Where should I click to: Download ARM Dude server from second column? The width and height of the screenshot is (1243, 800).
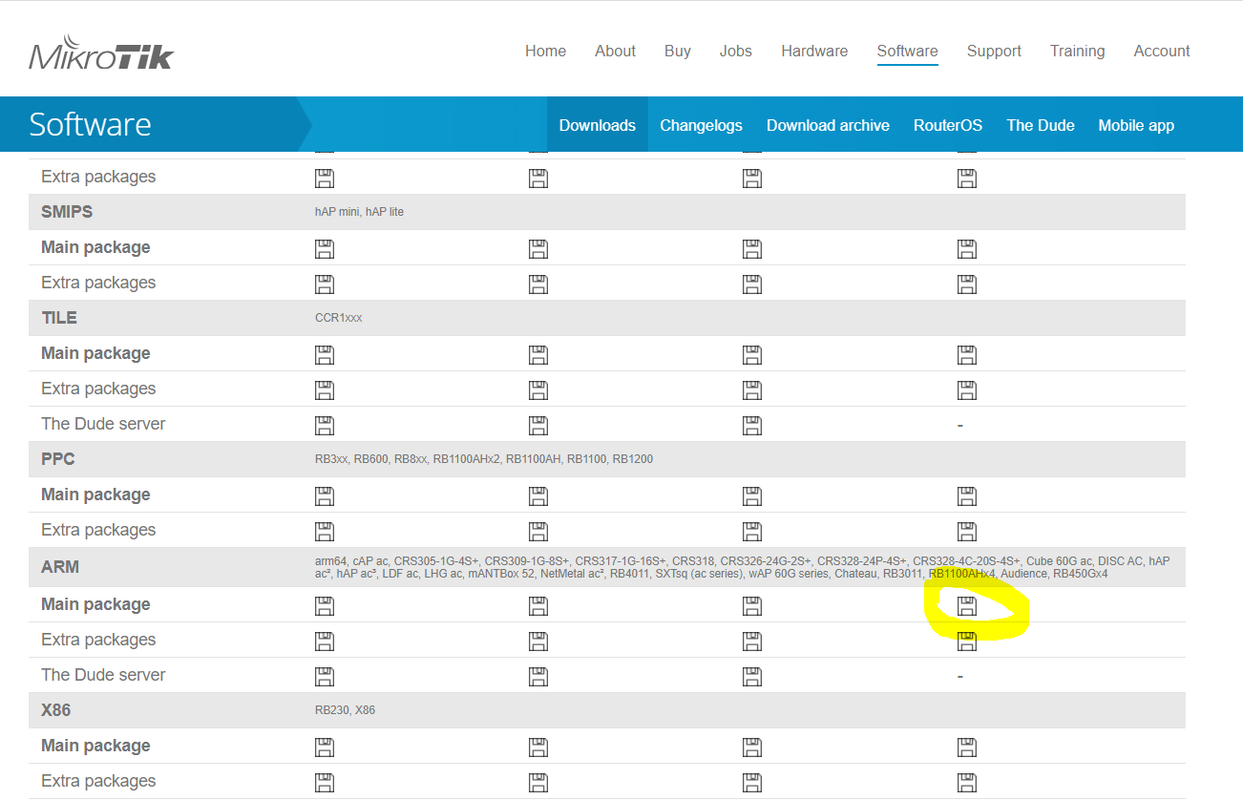tap(538, 676)
